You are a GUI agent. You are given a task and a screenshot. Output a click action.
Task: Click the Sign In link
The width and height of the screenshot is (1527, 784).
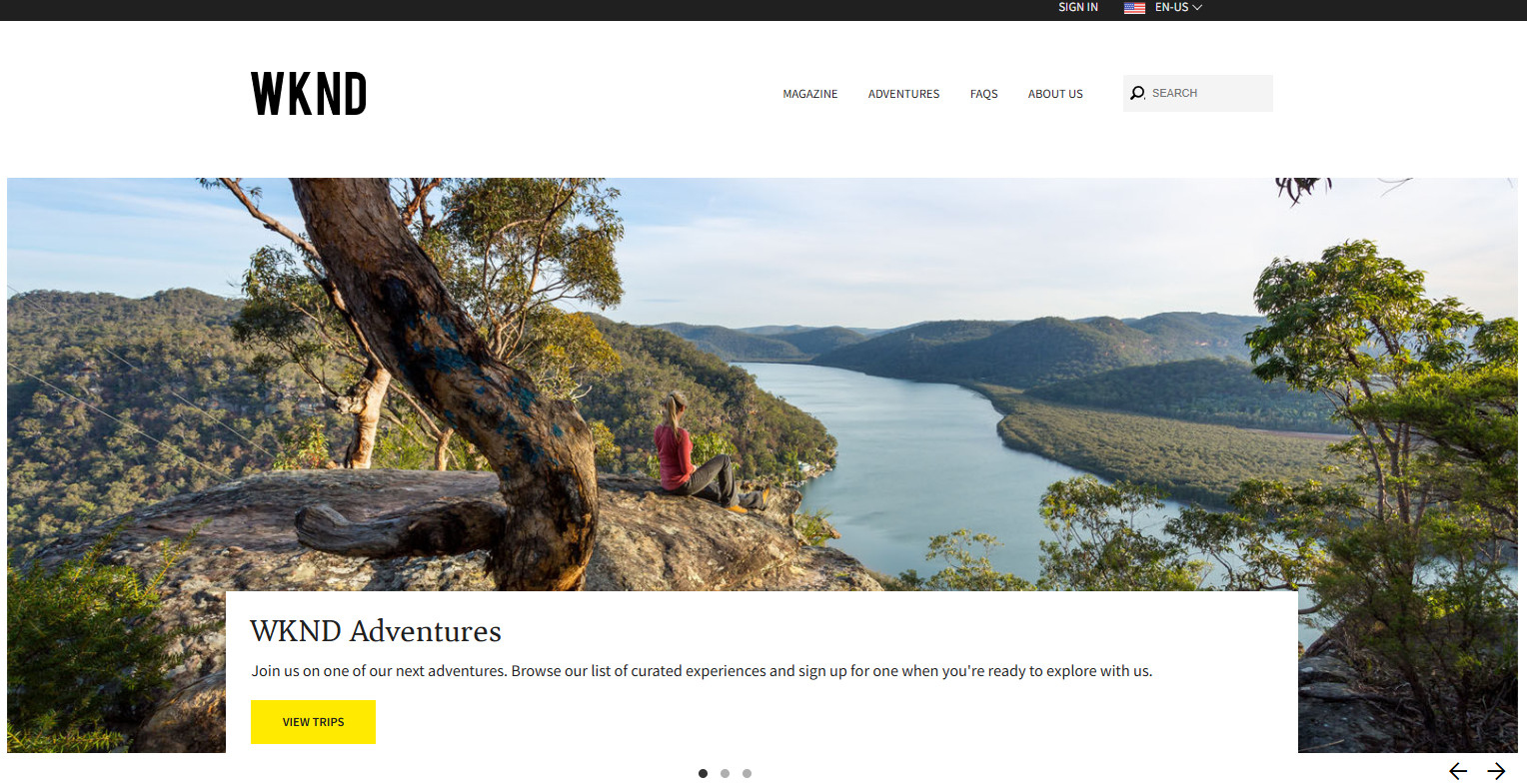tap(1078, 7)
